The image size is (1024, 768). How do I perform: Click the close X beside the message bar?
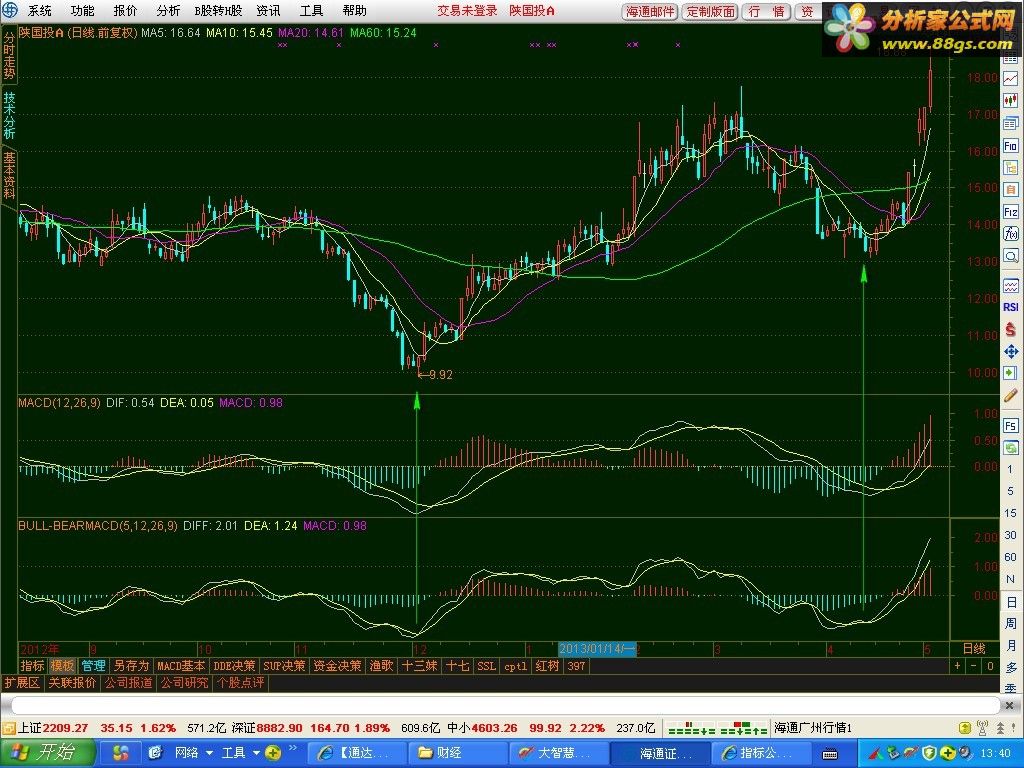coord(1011,706)
